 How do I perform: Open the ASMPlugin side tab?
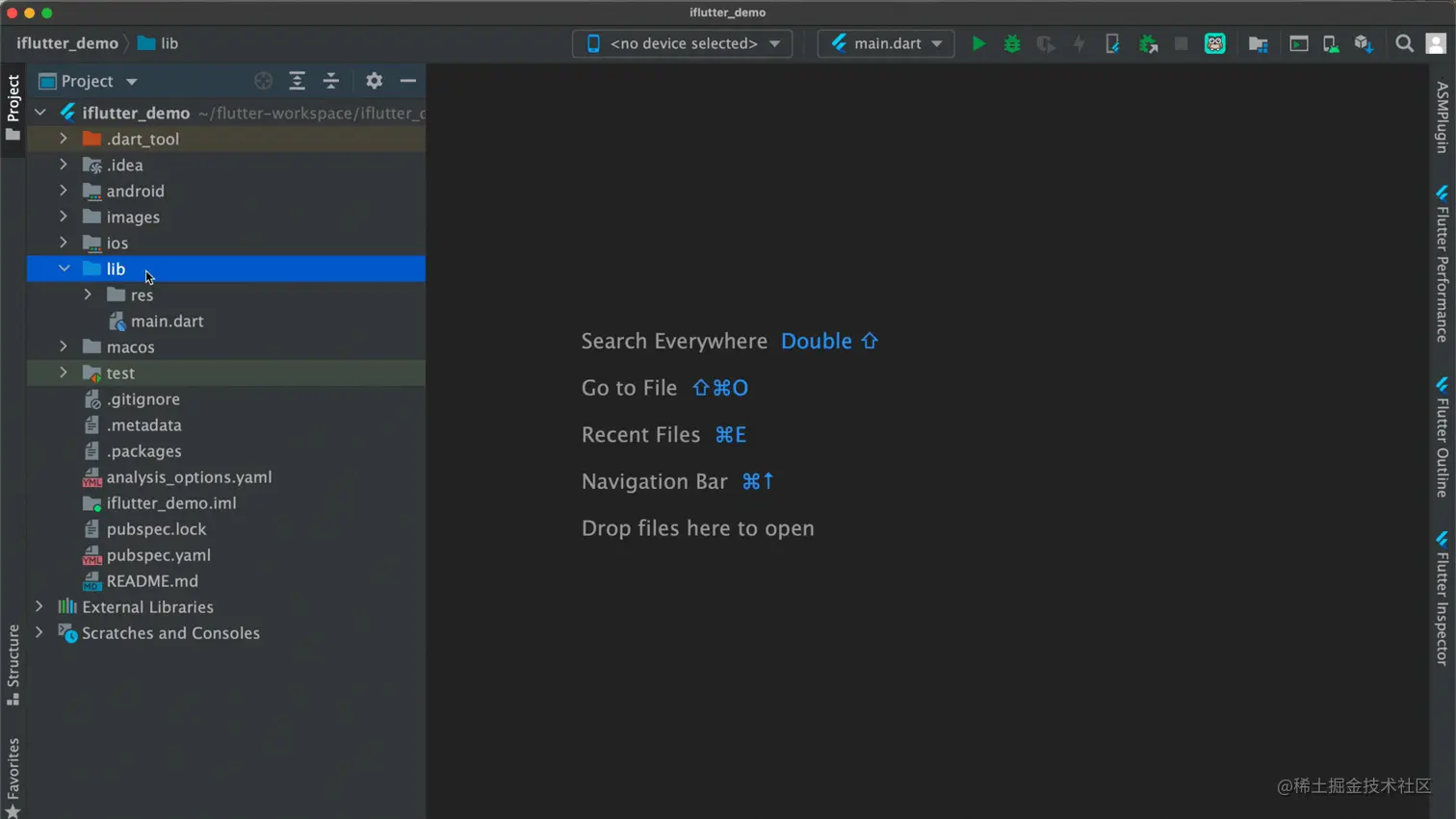tap(1442, 117)
